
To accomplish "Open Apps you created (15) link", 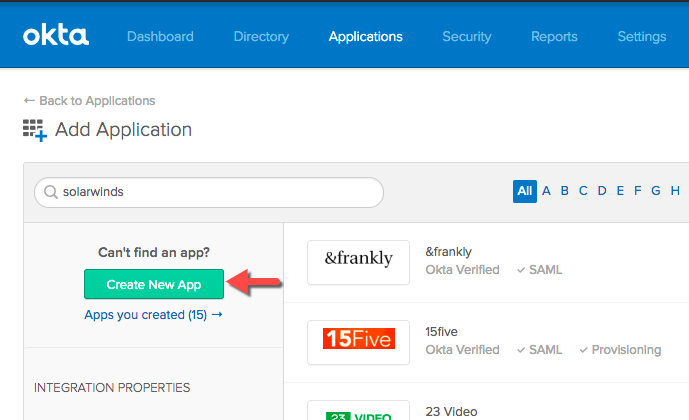I will tap(153, 315).
